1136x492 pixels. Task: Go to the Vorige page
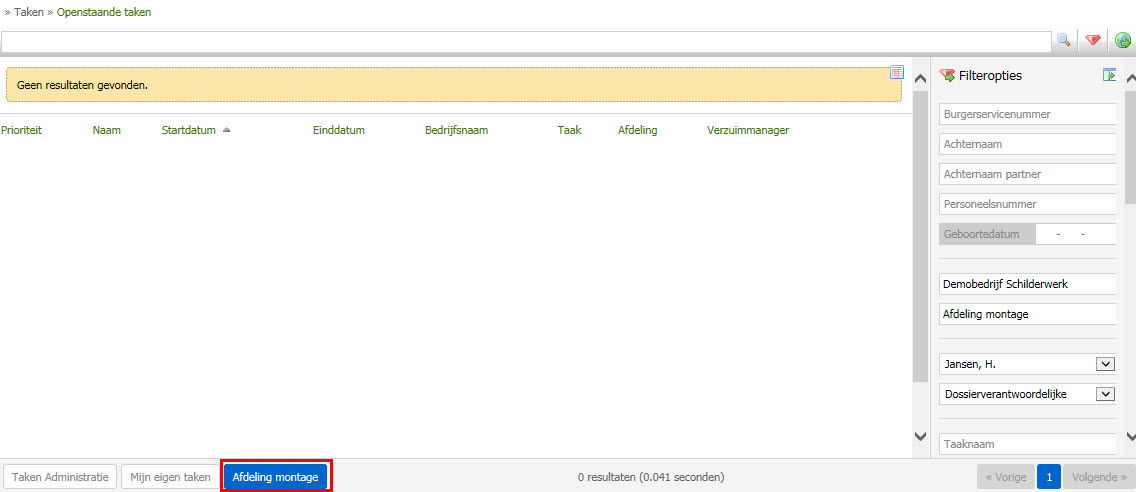pyautogui.click(x=1005, y=477)
